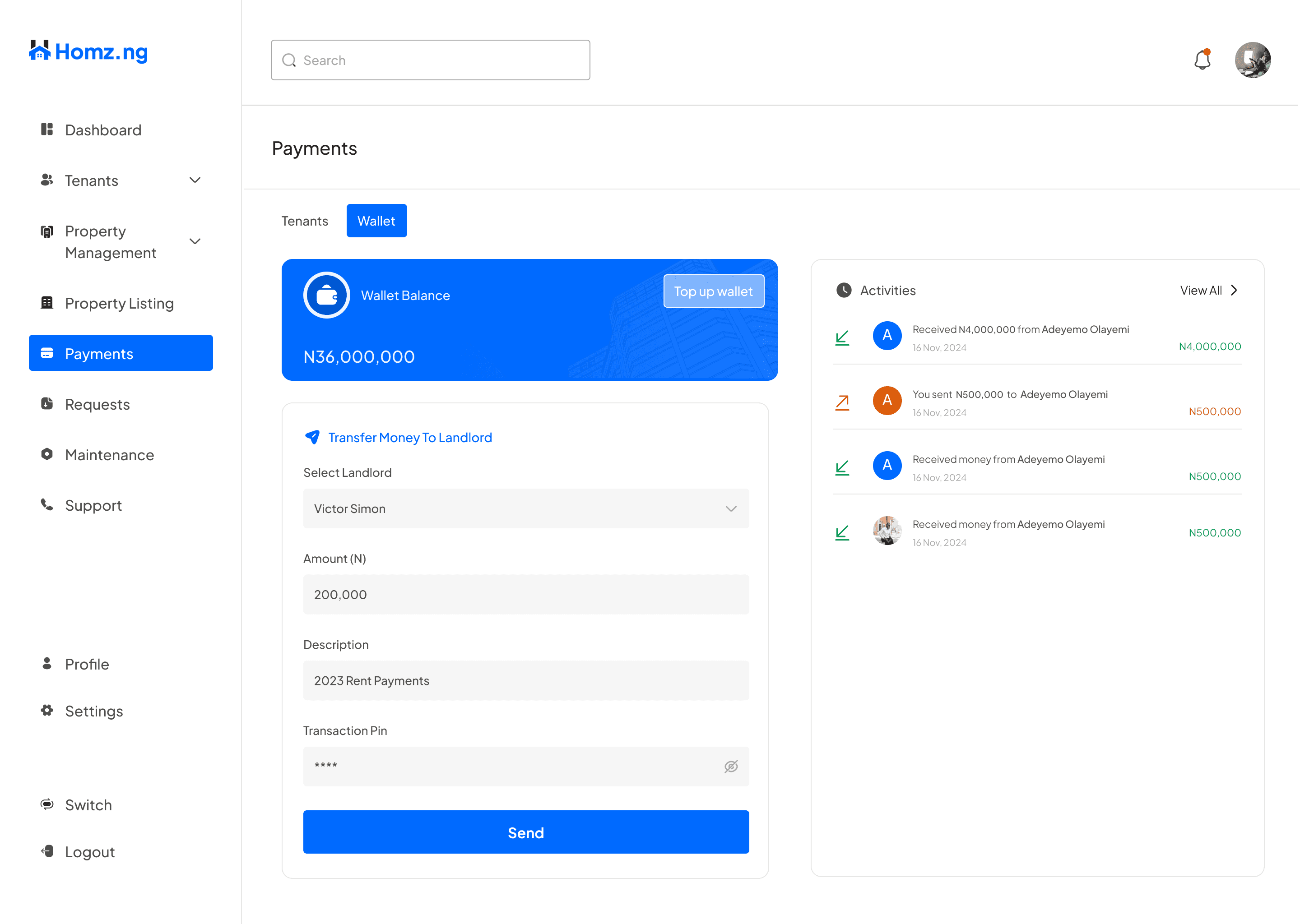Go to the Maintenance section
This screenshot has width=1300, height=924.
(109, 455)
